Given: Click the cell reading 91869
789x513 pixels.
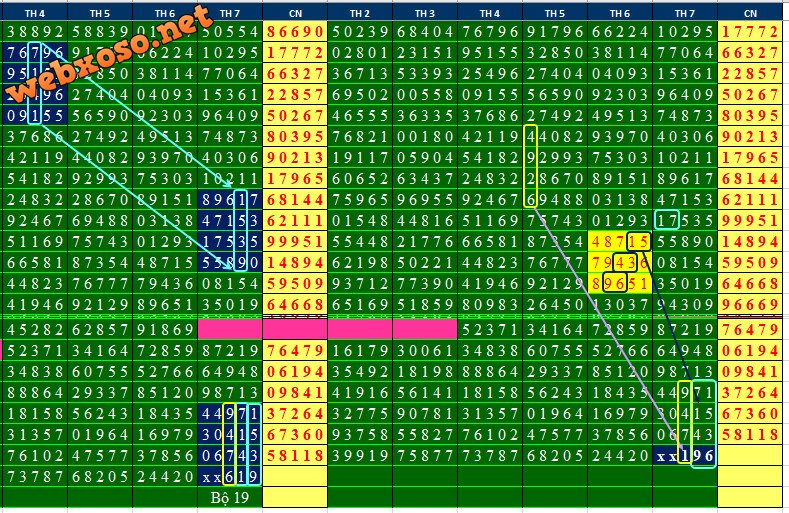Looking at the screenshot, I should coord(165,329).
